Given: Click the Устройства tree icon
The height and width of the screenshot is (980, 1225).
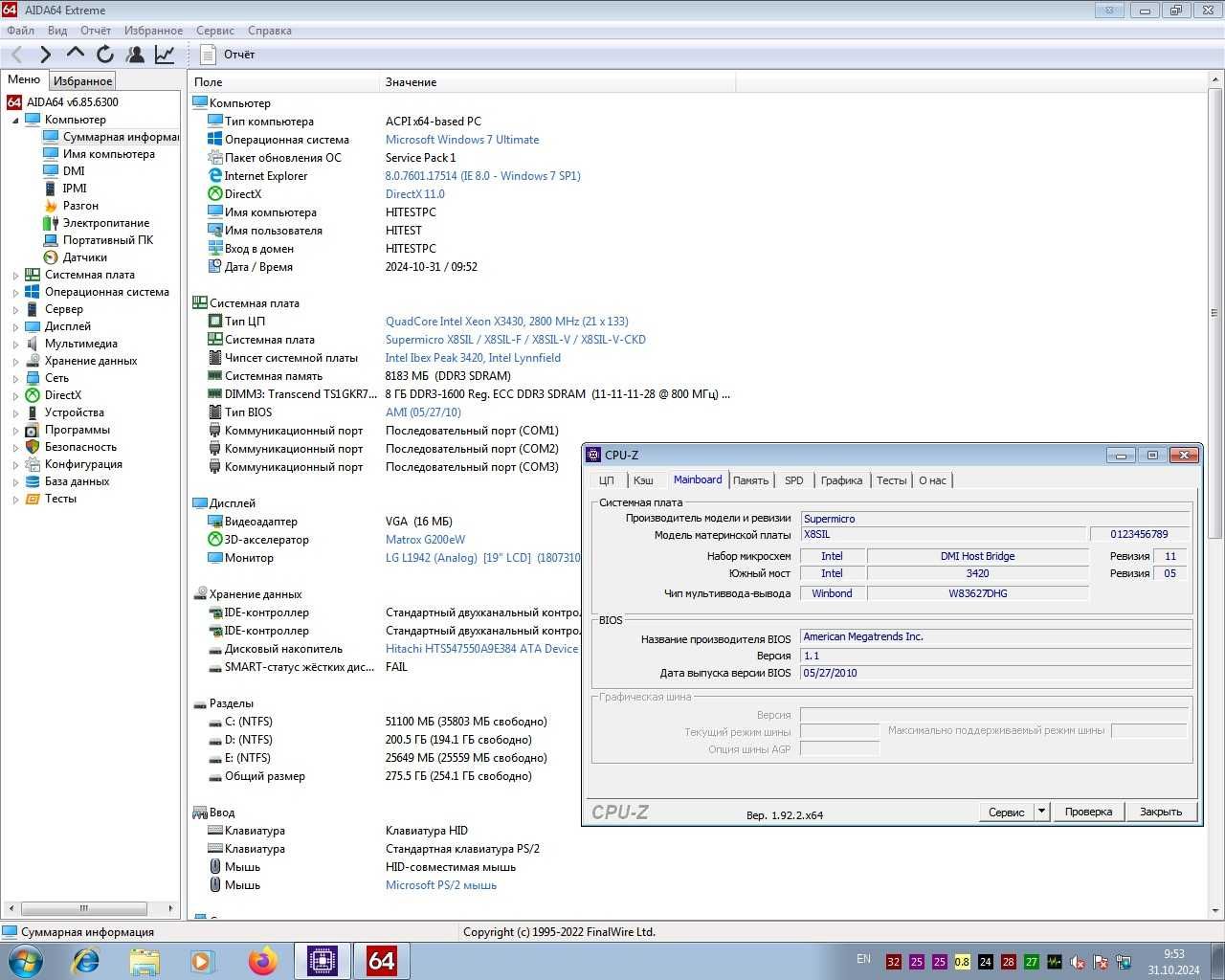Looking at the screenshot, I should pyautogui.click(x=33, y=412).
